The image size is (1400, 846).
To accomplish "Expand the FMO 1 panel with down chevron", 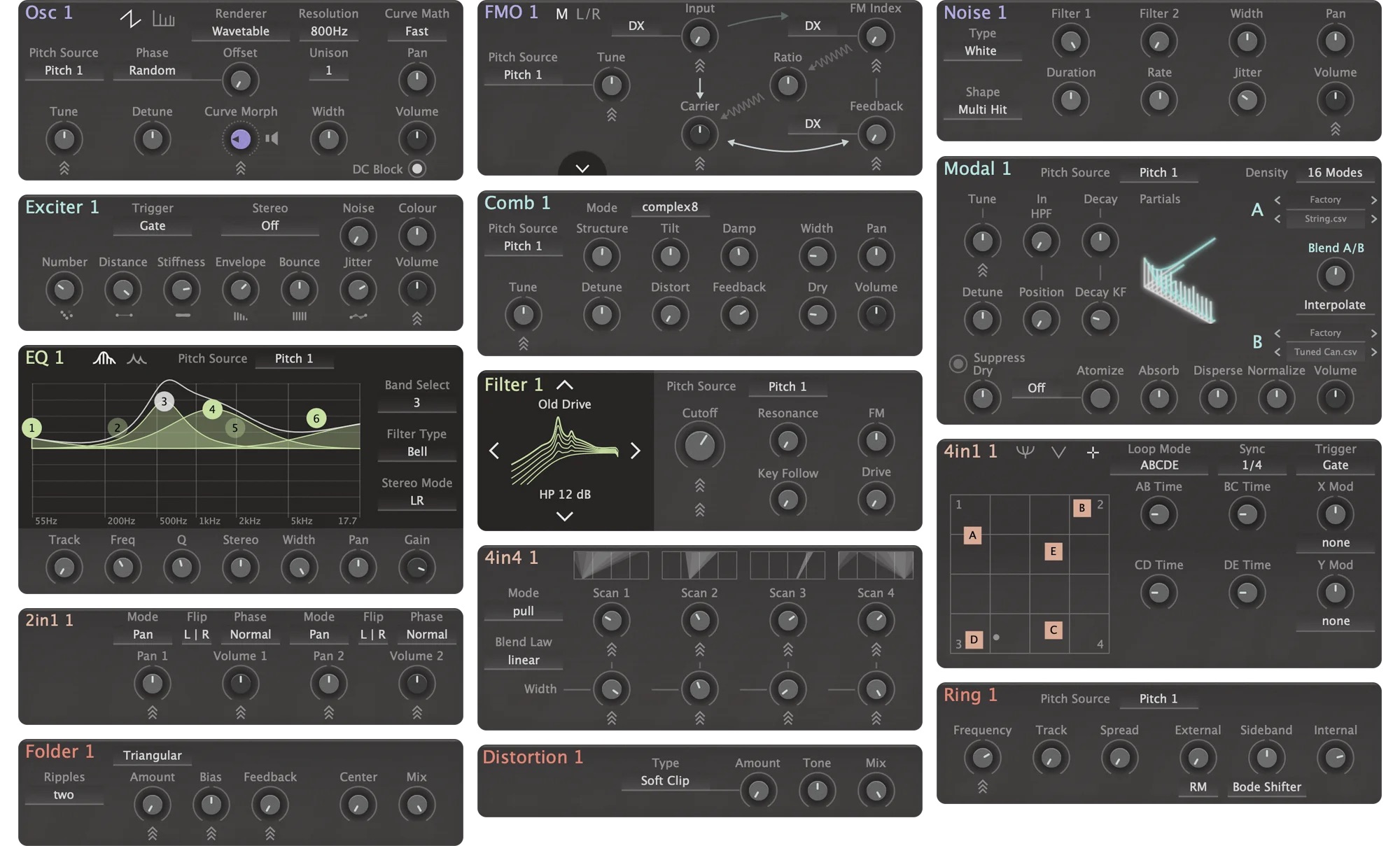I will pos(582,168).
